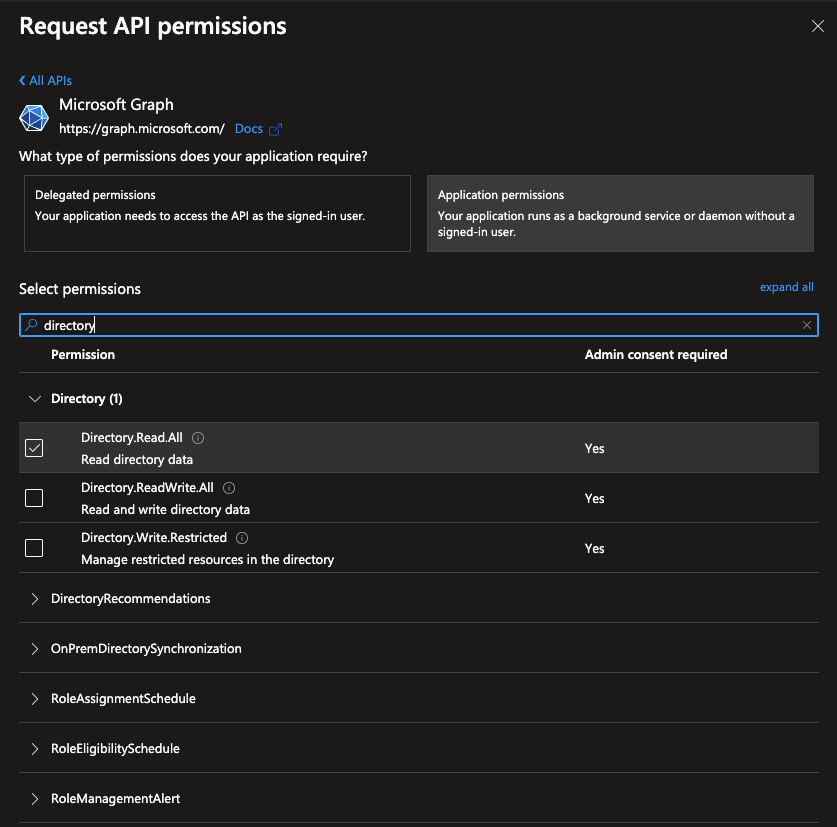This screenshot has height=827, width=837.
Task: Go back to All APIs
Action: tap(45, 81)
